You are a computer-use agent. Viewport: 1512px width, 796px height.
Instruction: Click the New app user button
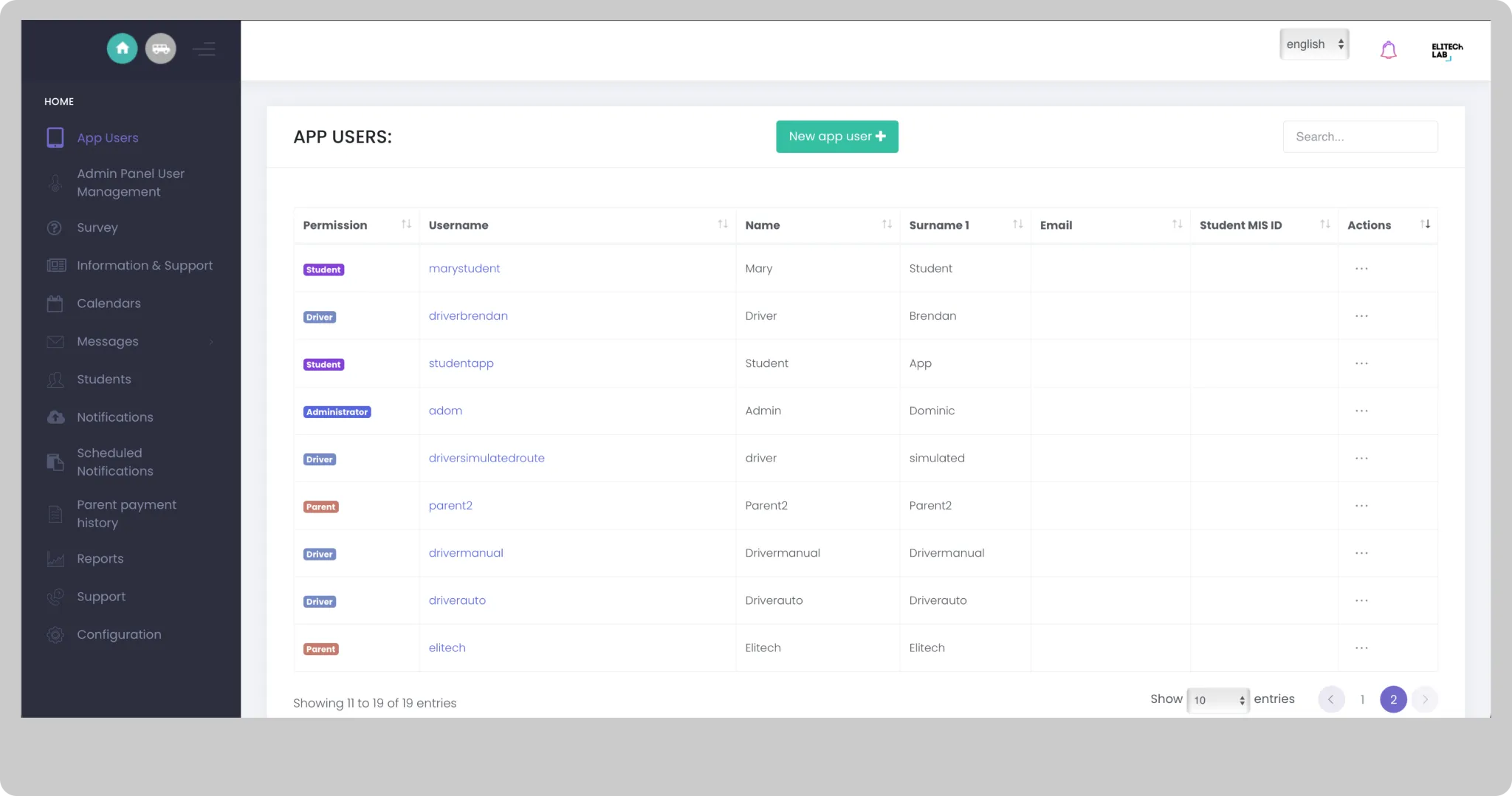[836, 137]
